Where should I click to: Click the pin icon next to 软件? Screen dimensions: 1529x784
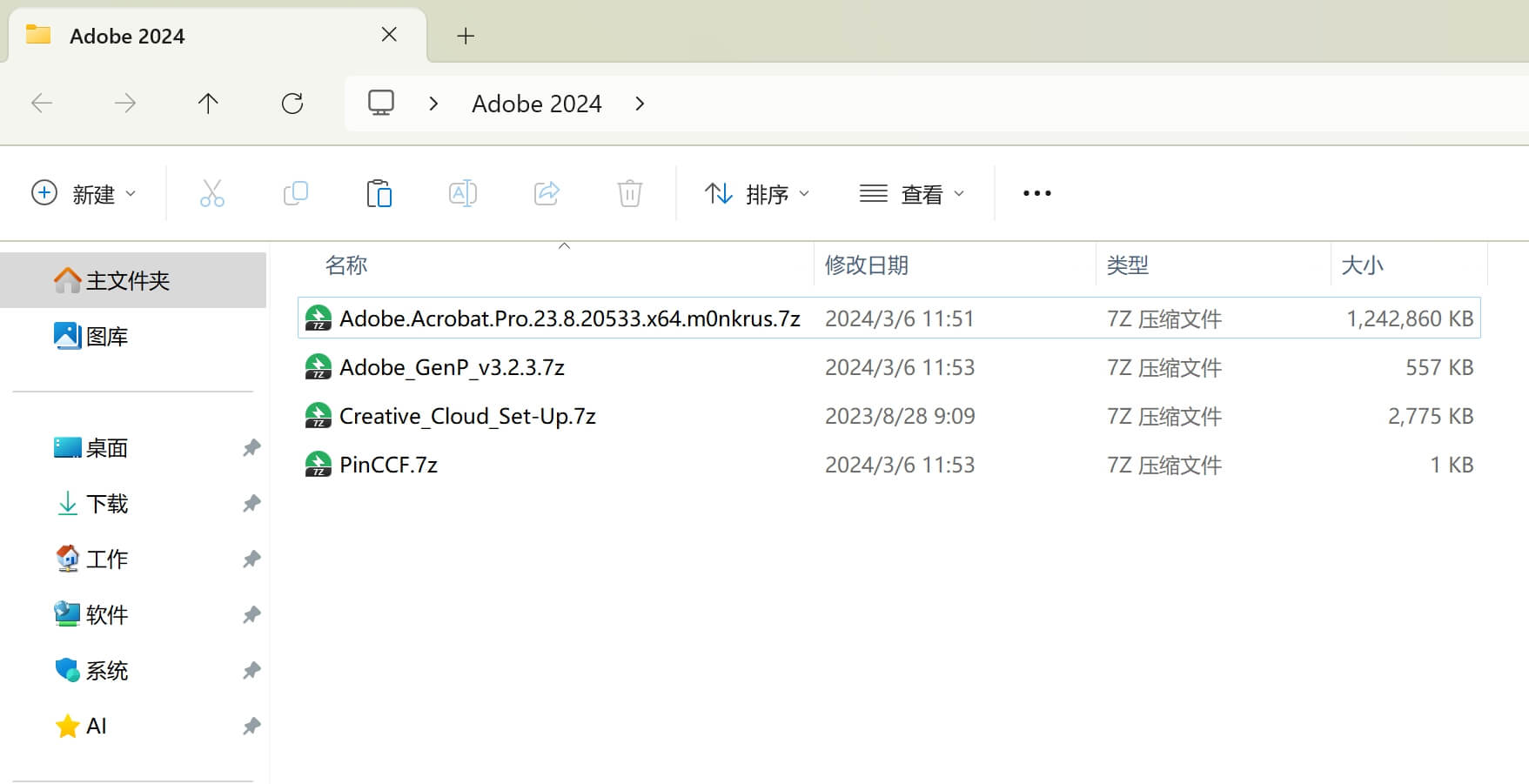click(x=251, y=615)
